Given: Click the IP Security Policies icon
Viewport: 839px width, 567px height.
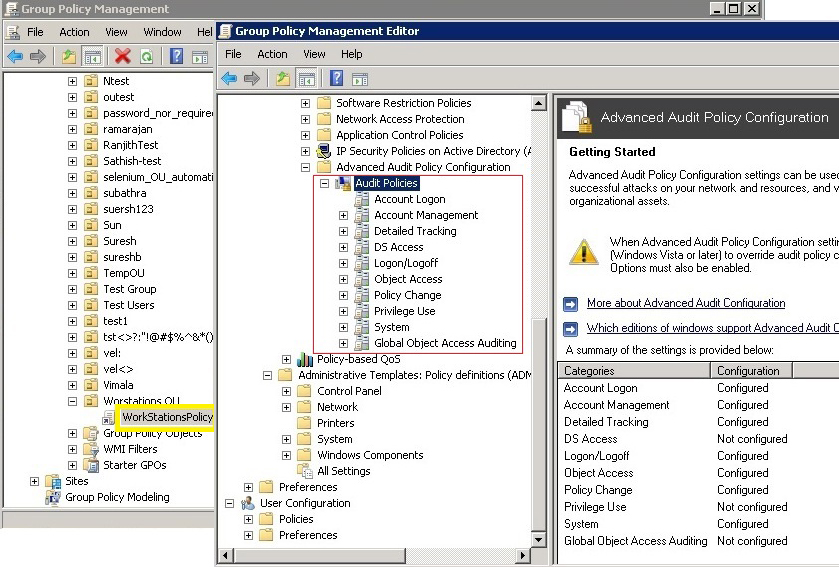Looking at the screenshot, I should 324,151.
